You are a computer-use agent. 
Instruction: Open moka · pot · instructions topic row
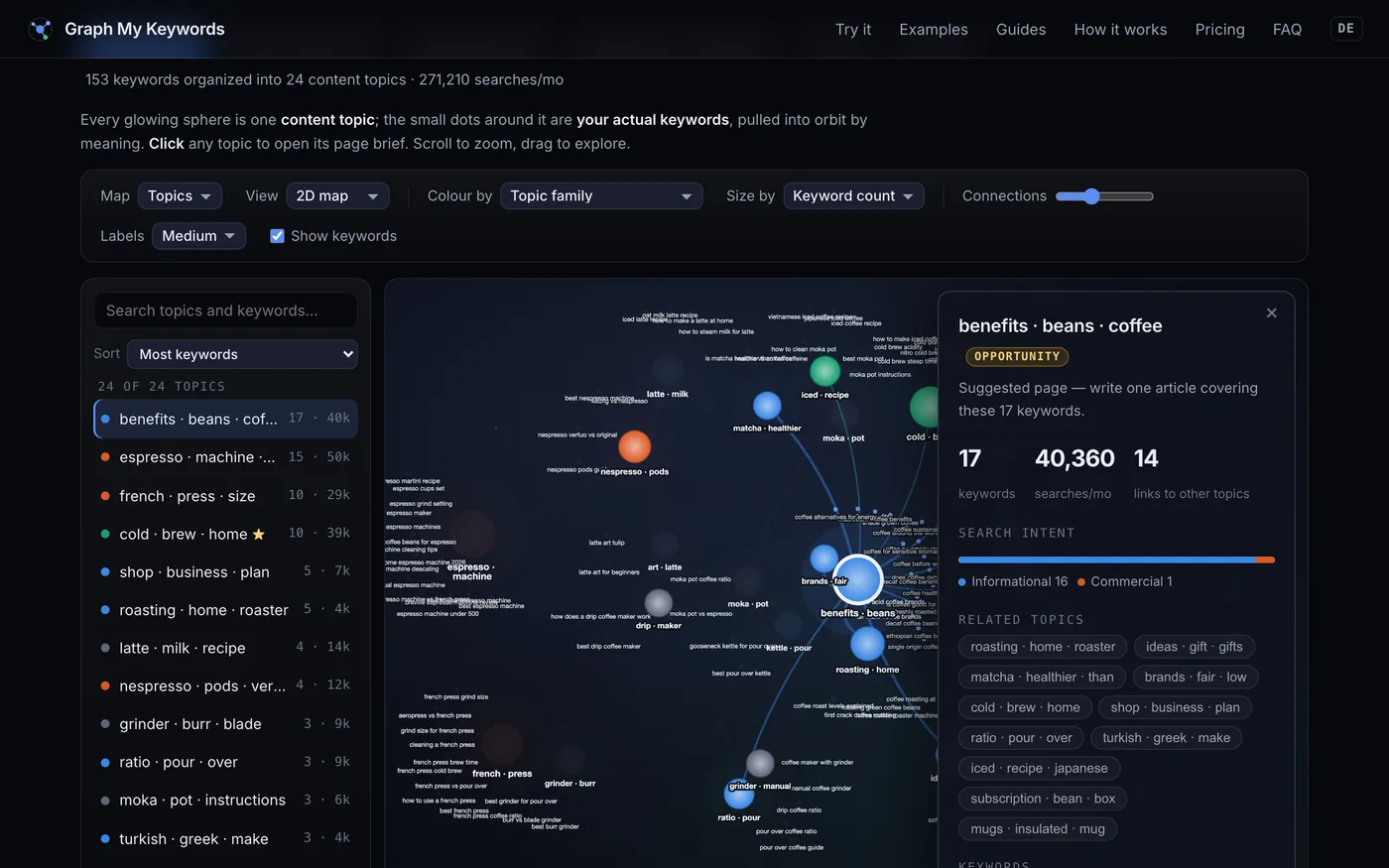point(225,801)
